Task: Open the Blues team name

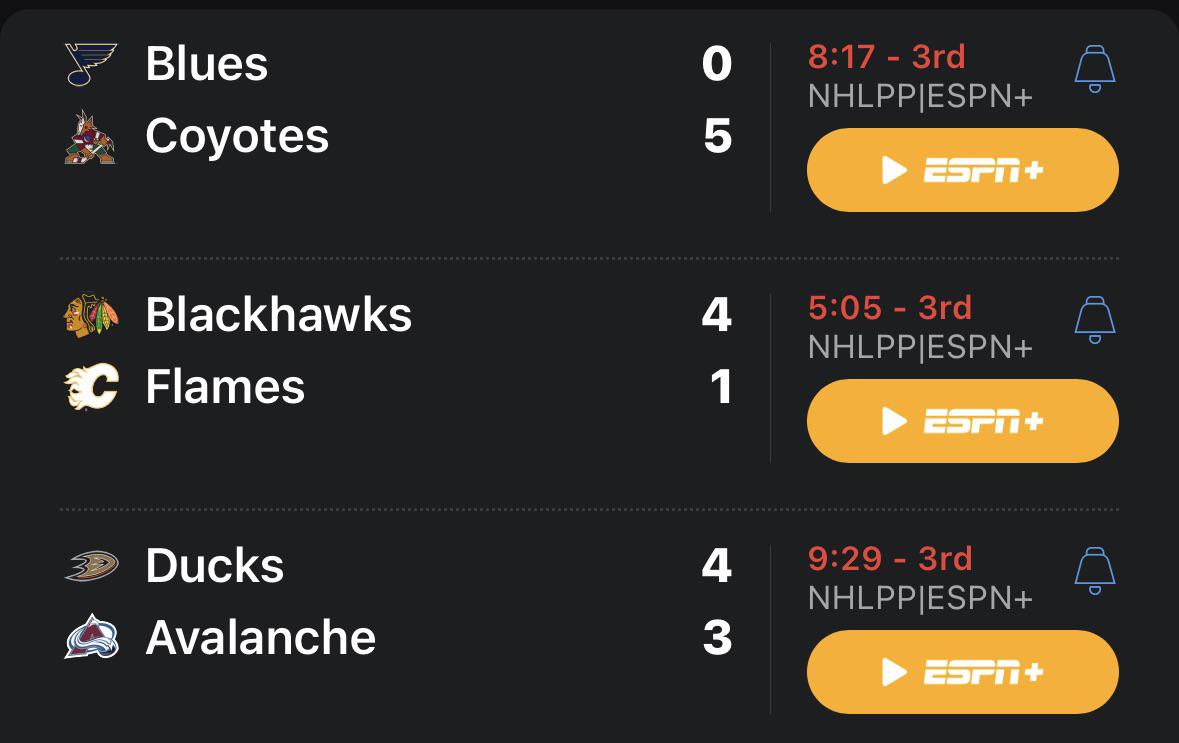Action: pyautogui.click(x=207, y=64)
